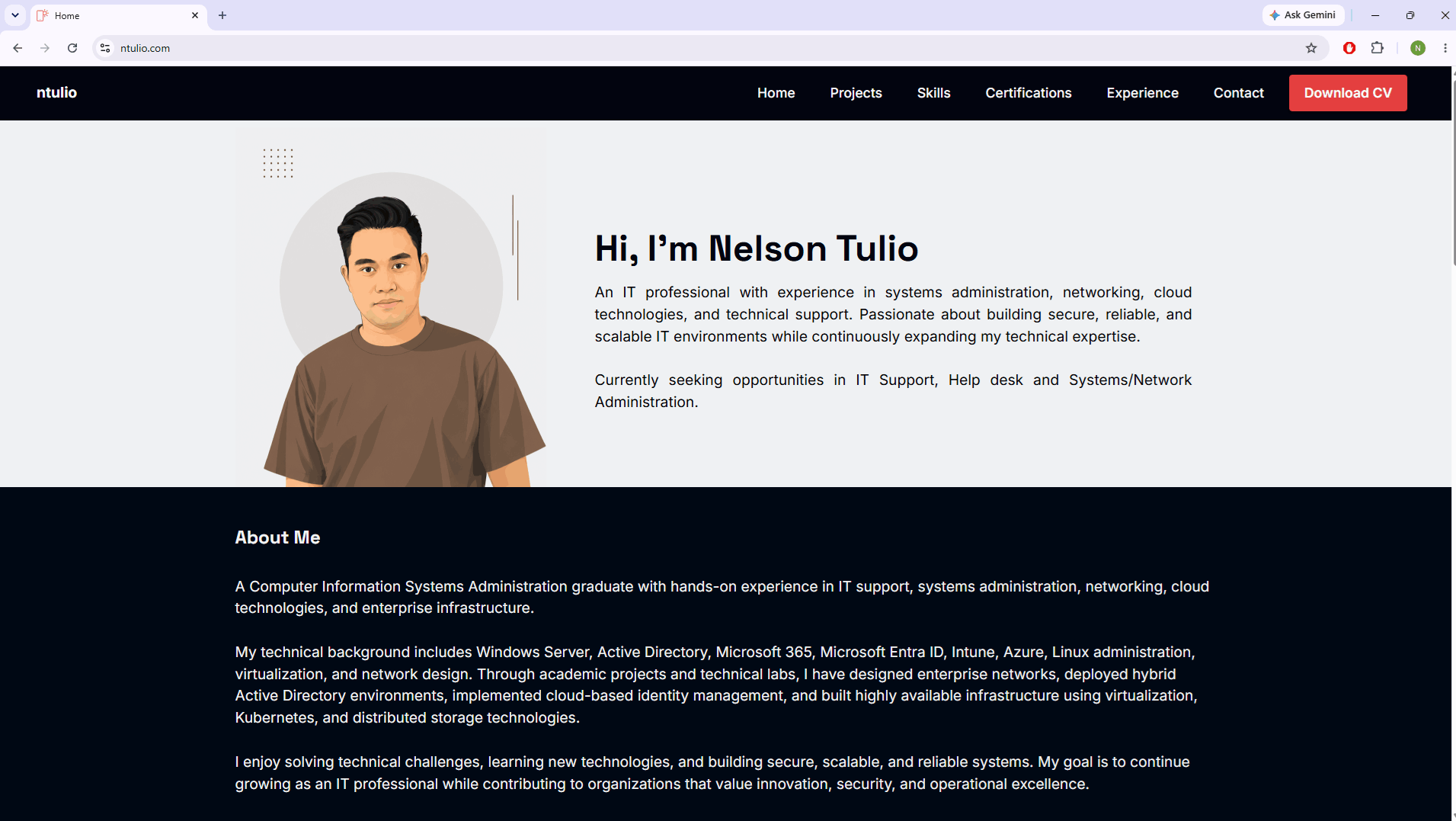Viewport: 1456px width, 821px height.
Task: Open the red Opera-style extension icon
Action: click(x=1349, y=48)
